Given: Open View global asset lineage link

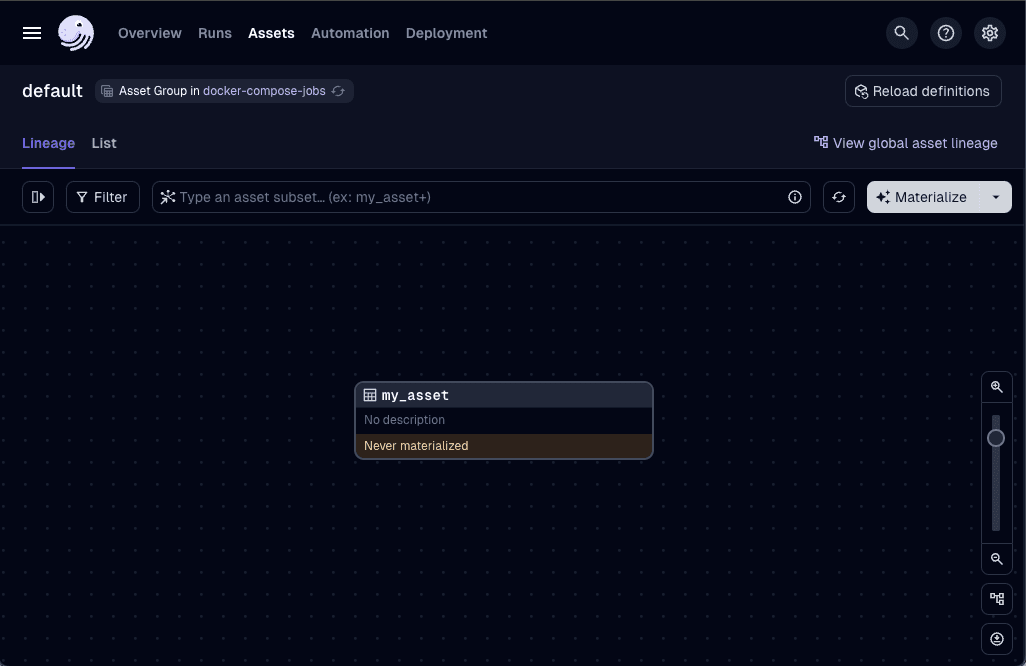Looking at the screenshot, I should (x=906, y=143).
